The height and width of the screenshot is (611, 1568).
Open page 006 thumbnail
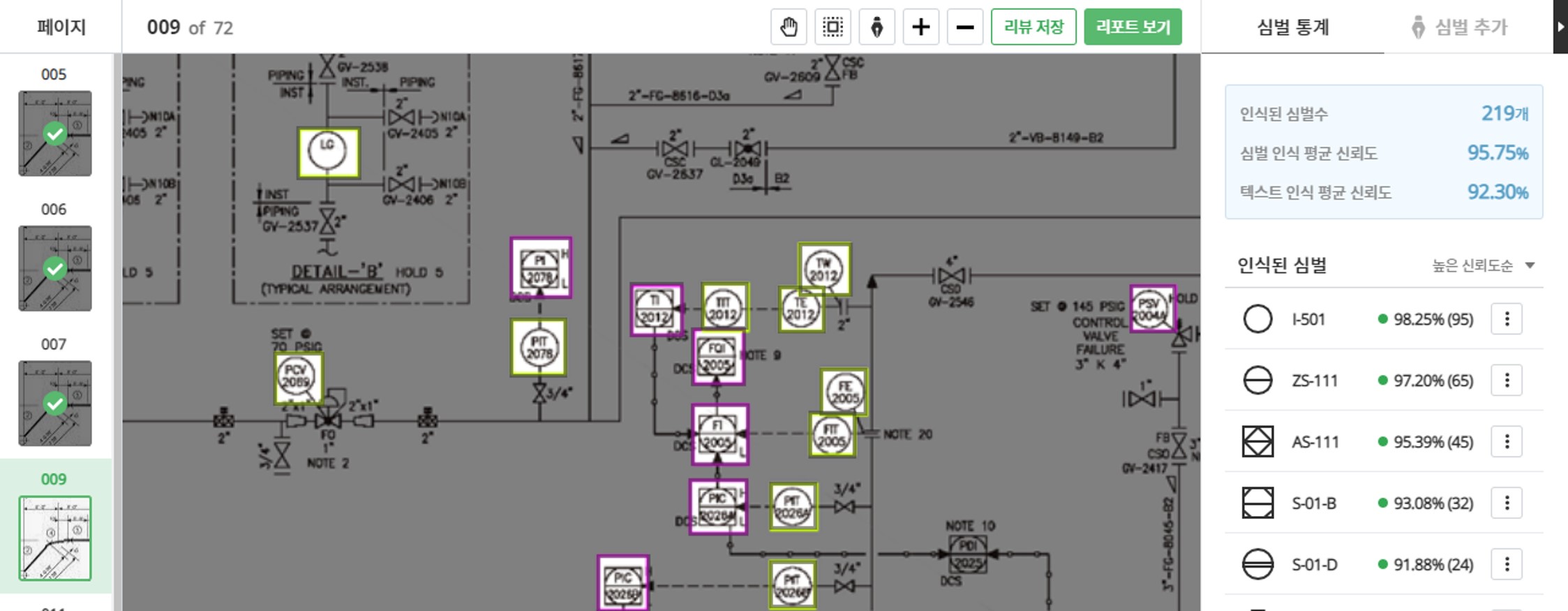(54, 268)
